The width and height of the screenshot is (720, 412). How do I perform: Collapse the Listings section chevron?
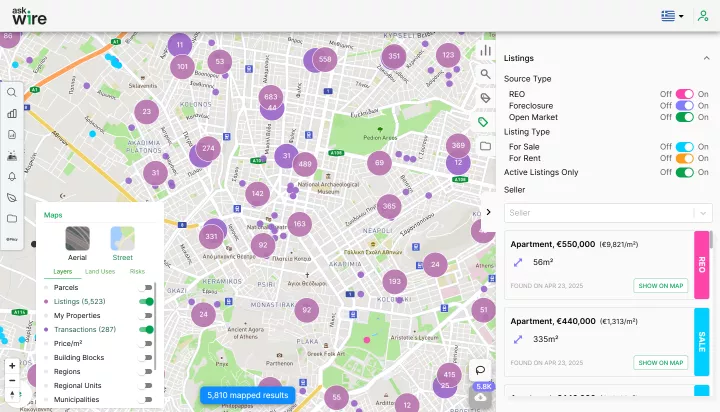[706, 59]
